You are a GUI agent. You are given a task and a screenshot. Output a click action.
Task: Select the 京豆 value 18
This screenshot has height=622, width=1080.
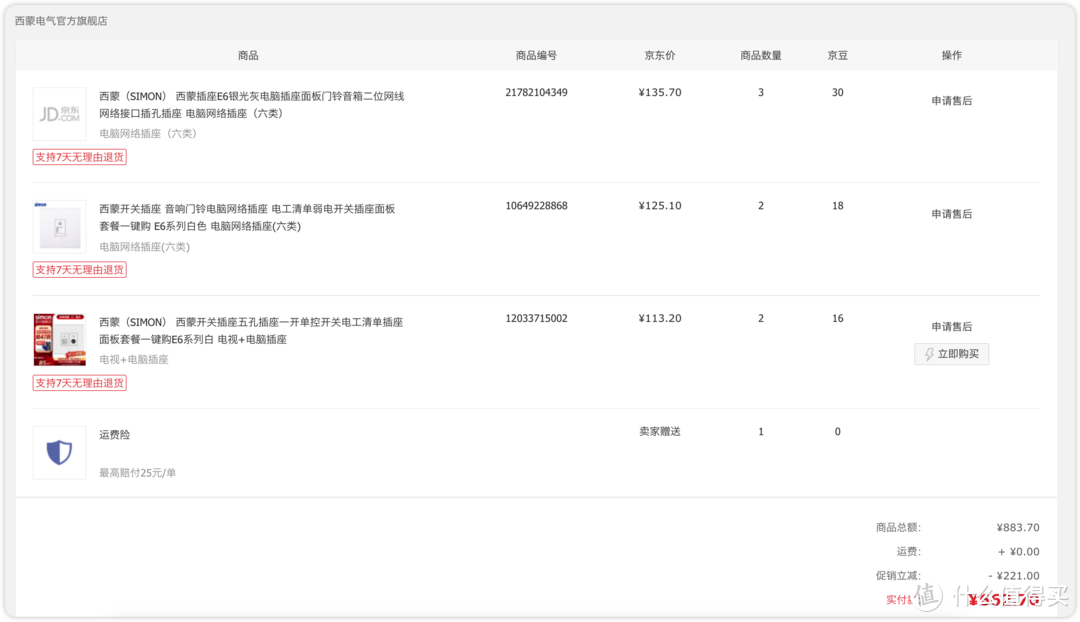[838, 205]
